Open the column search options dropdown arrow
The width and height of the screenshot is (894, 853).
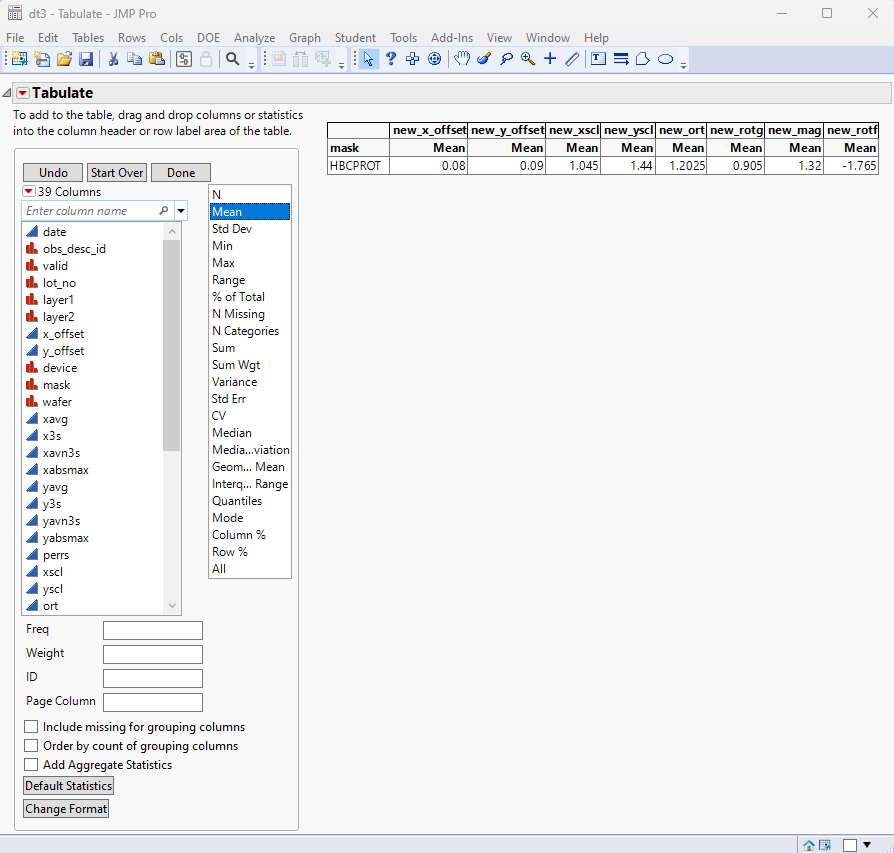tap(181, 211)
